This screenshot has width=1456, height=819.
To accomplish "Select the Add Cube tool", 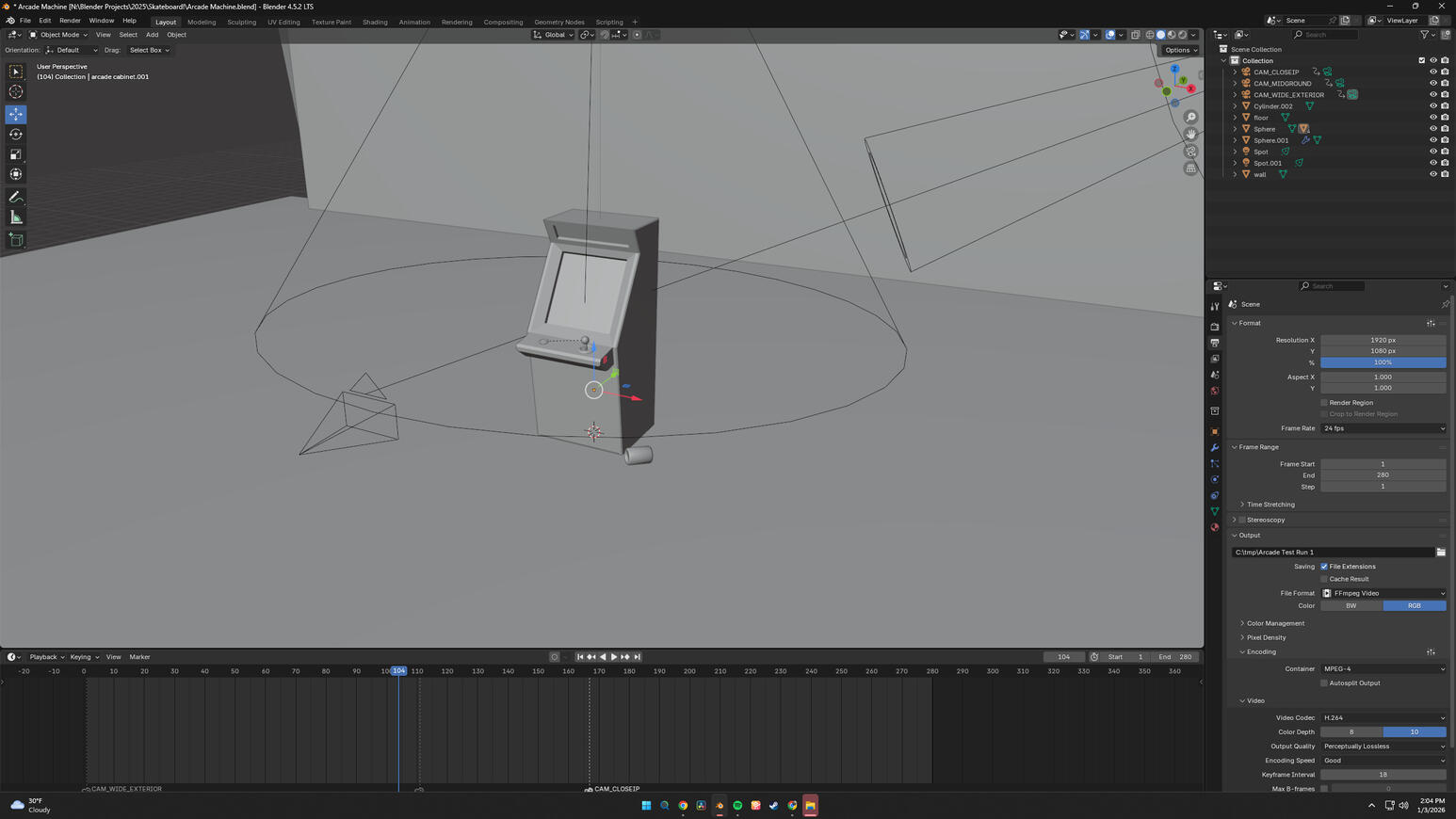I will pyautogui.click(x=16, y=240).
